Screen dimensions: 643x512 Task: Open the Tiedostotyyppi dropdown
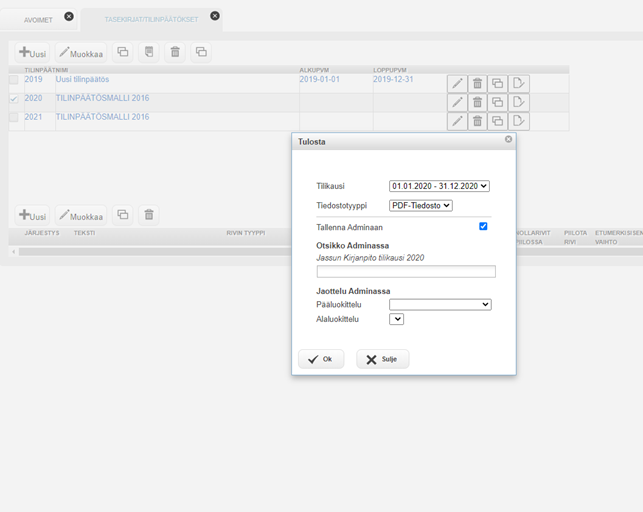click(x=421, y=205)
